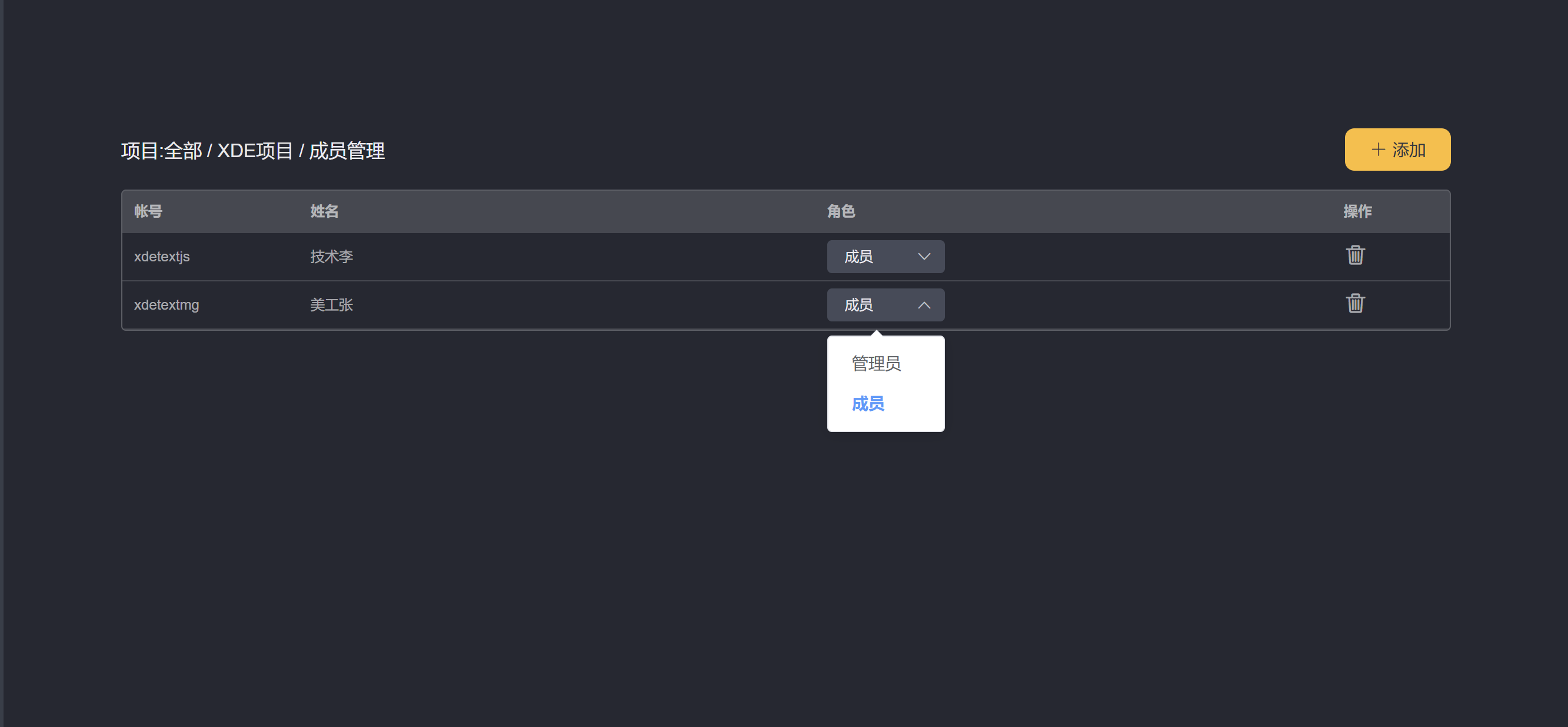Delete member xdetextjs with trash icon
1568x727 pixels.
coord(1355,255)
